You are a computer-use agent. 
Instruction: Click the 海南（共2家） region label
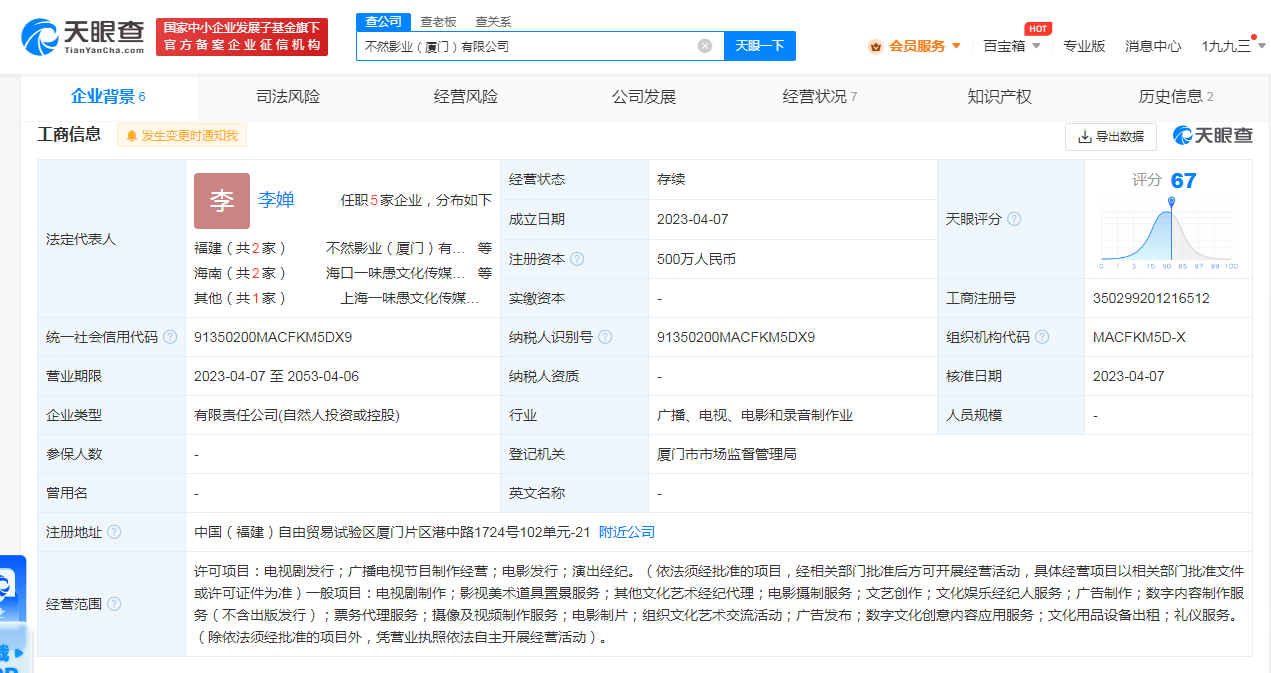[241, 273]
